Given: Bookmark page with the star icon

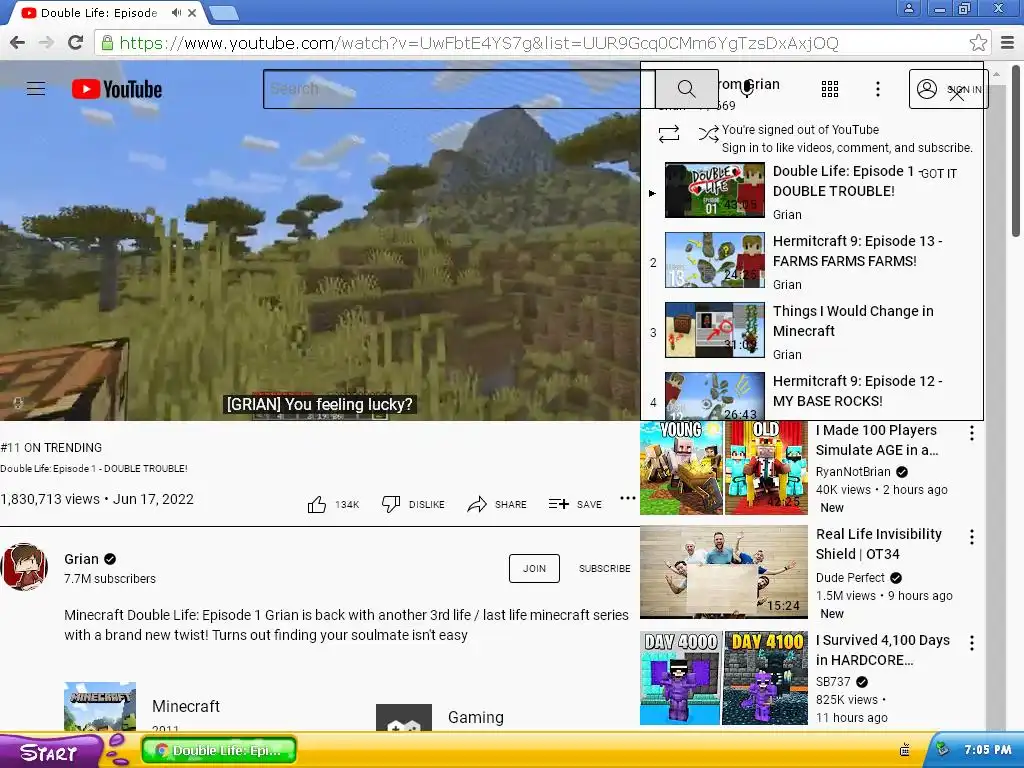Looking at the screenshot, I should coord(978,43).
